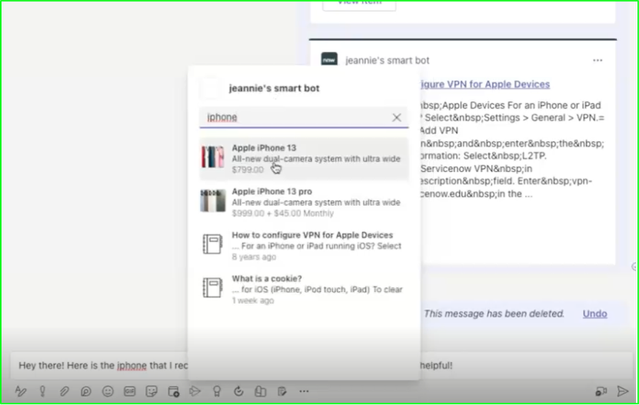Select the Apple iPhone 13 result
639x405 pixels.
pyautogui.click(x=304, y=158)
